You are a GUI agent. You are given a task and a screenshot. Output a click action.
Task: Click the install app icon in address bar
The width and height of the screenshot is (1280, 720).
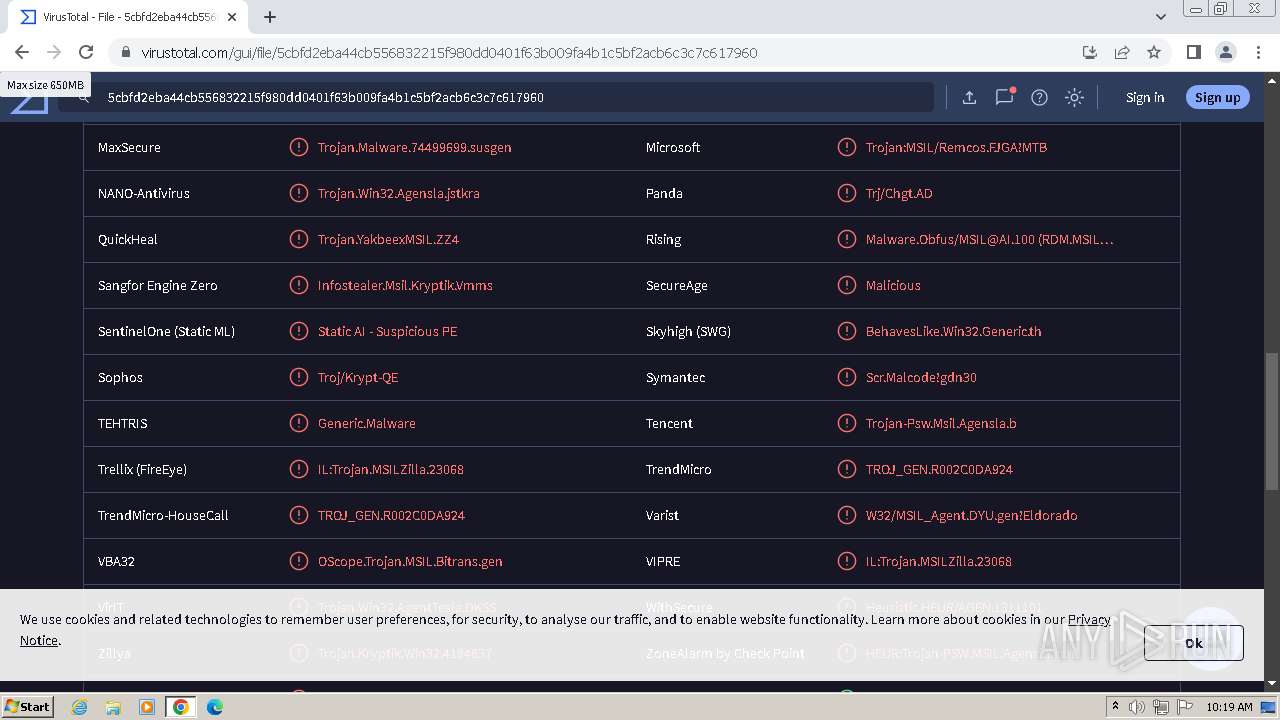tap(1090, 52)
